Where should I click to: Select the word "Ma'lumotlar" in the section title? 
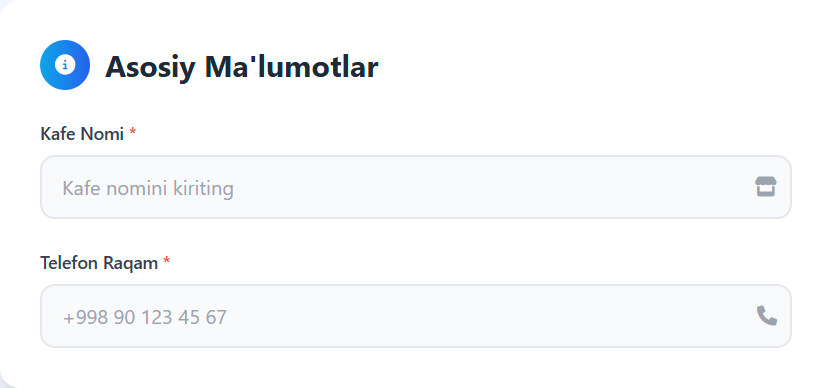(291, 66)
